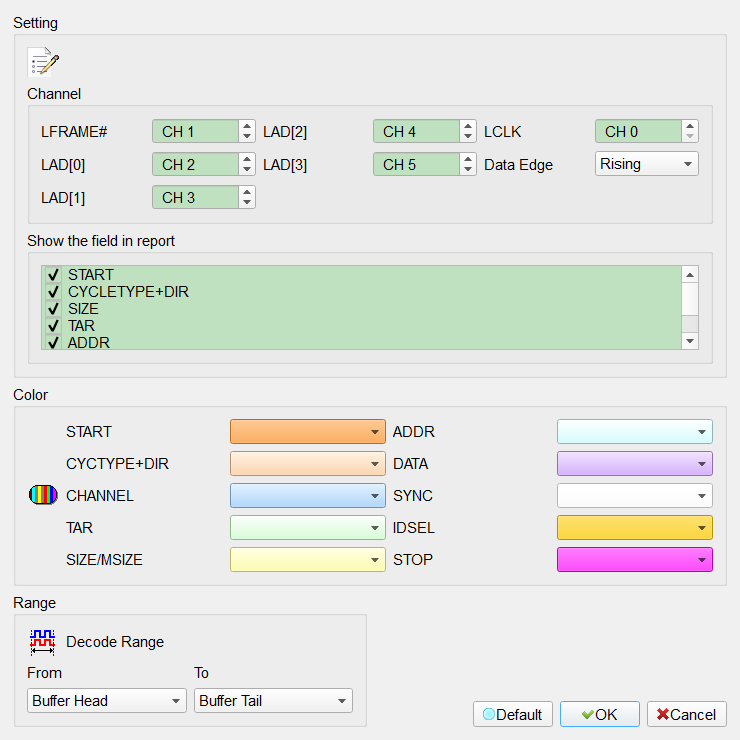740x740 pixels.
Task: Open the DATA color dropdown
Action: pyautogui.click(x=635, y=463)
